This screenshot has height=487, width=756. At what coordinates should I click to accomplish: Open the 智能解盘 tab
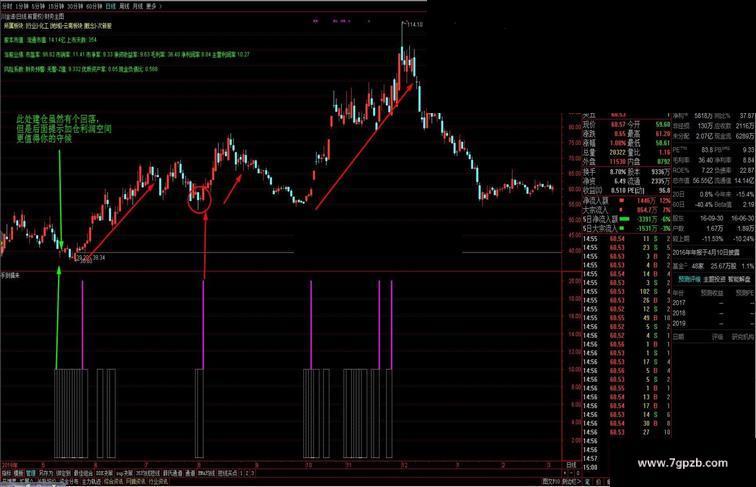740,279
